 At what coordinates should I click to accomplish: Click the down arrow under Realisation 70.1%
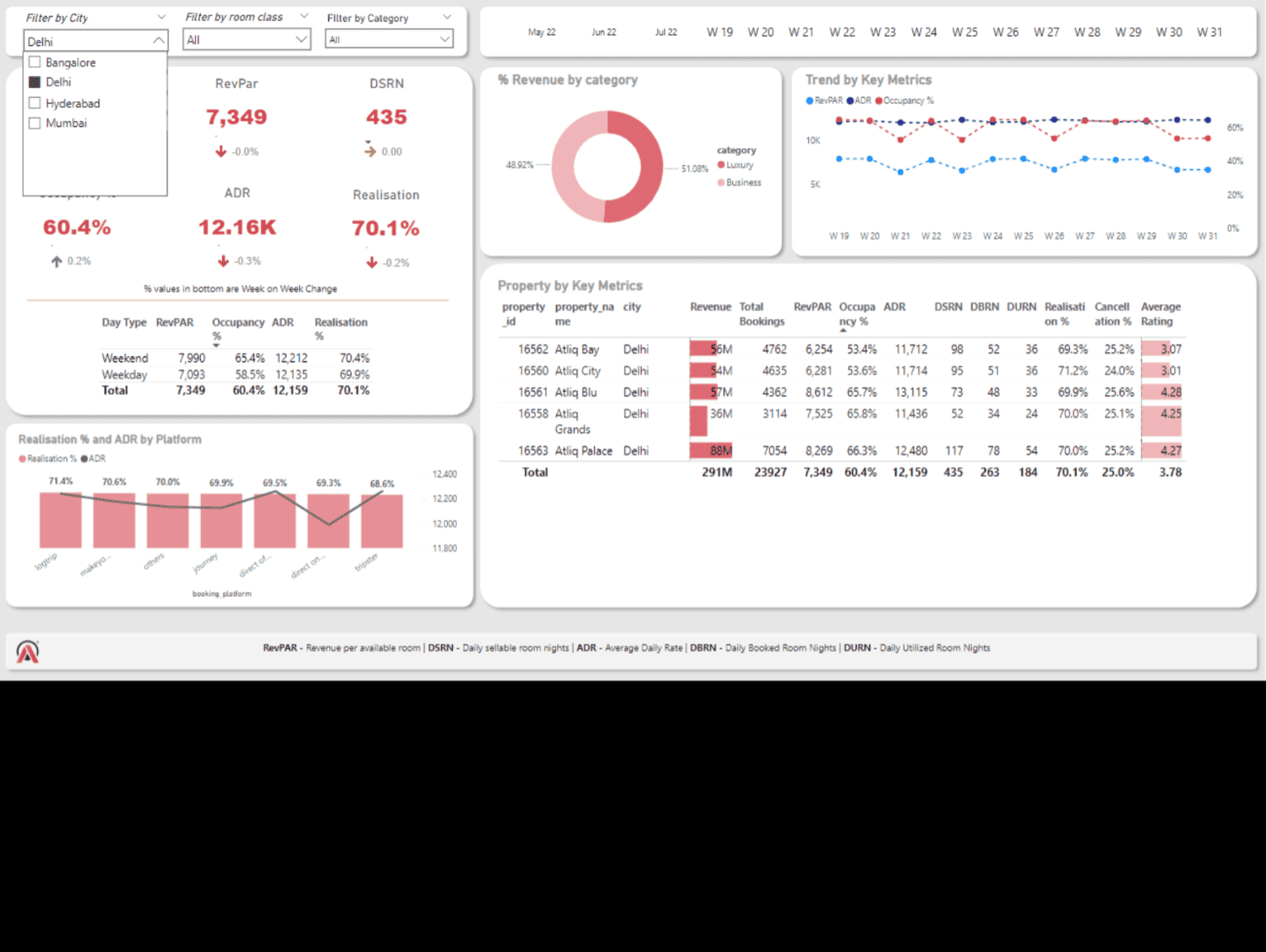point(371,263)
